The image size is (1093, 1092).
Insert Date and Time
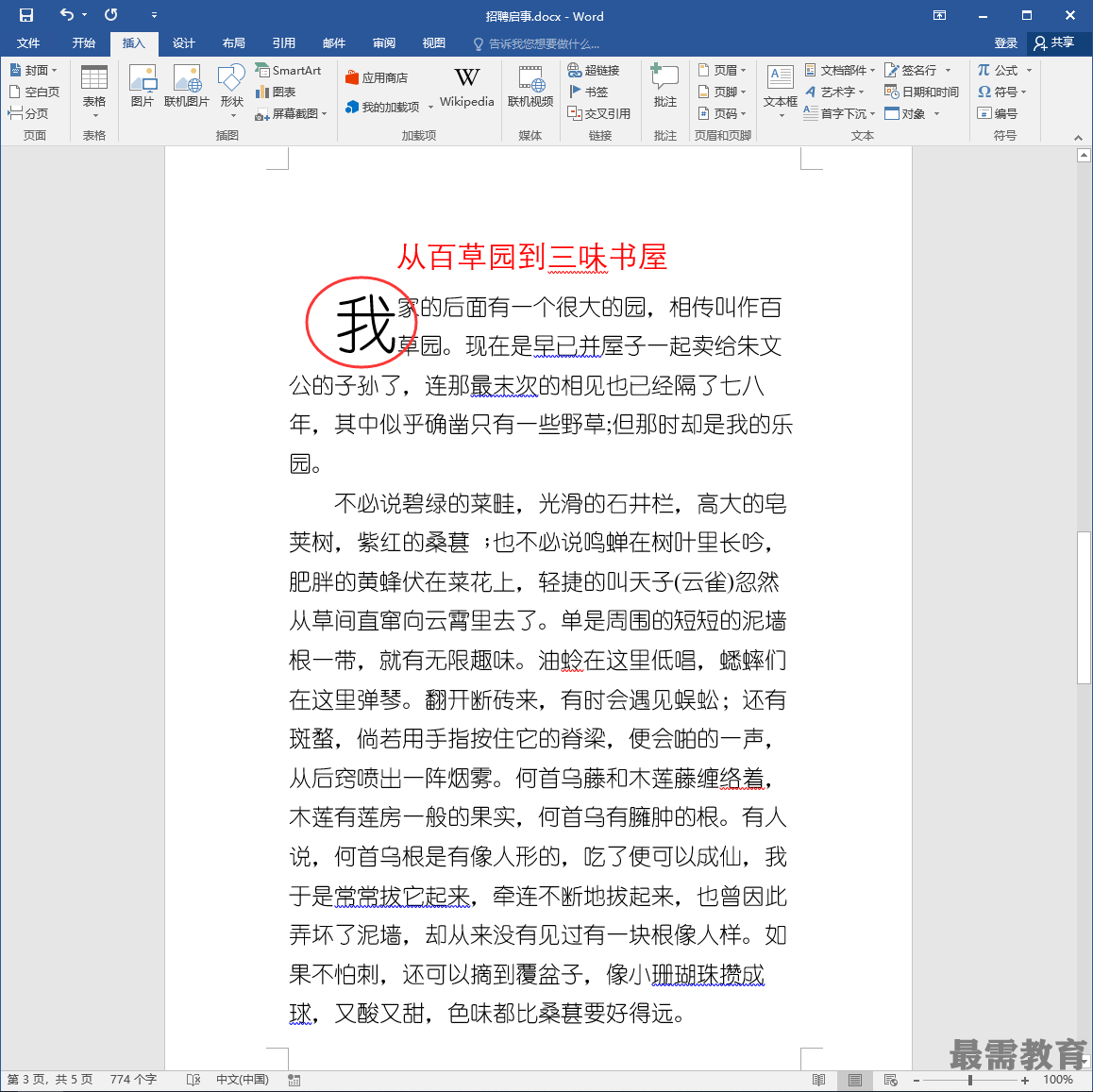[x=921, y=92]
